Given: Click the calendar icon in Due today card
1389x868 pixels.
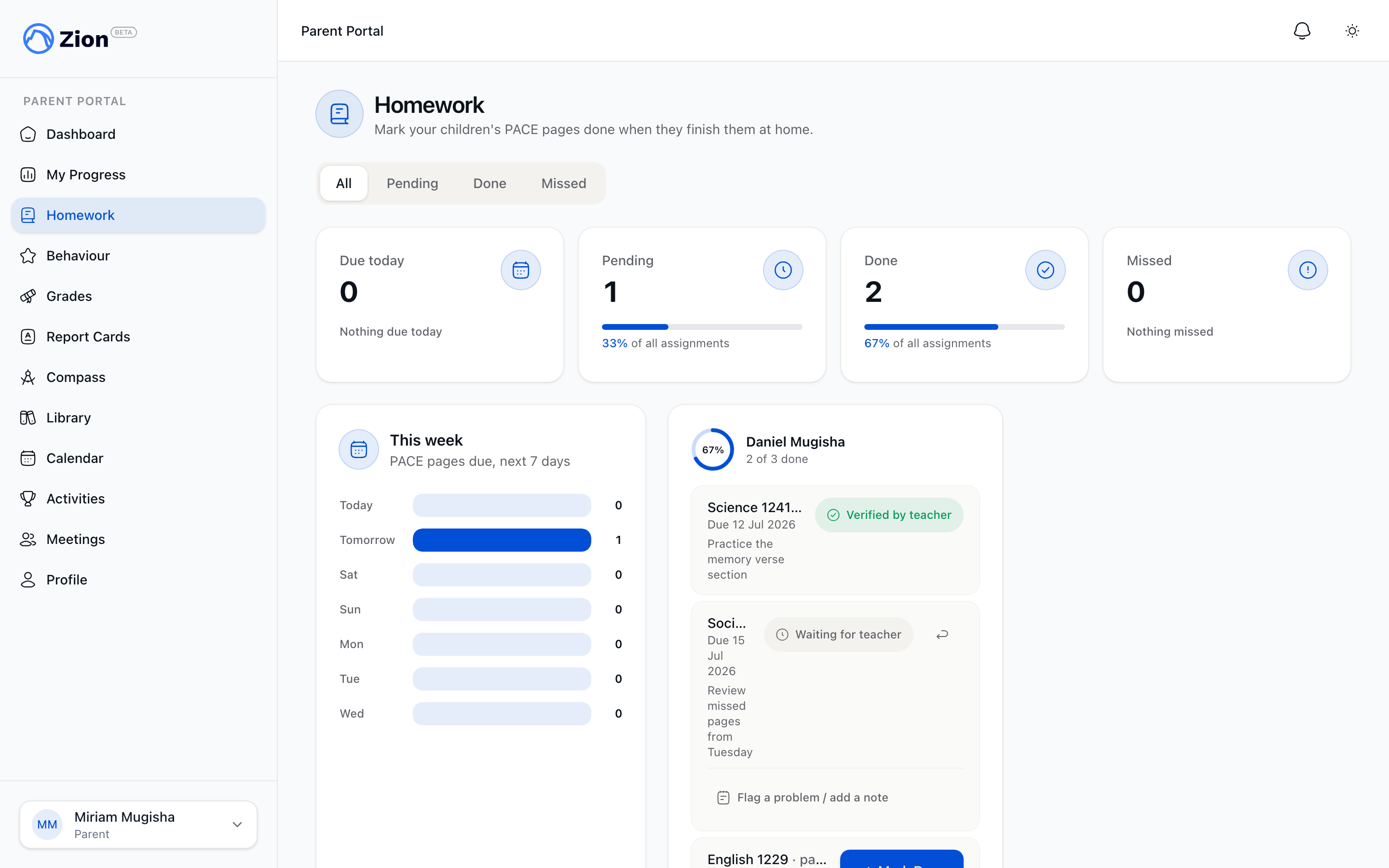Looking at the screenshot, I should tap(520, 270).
